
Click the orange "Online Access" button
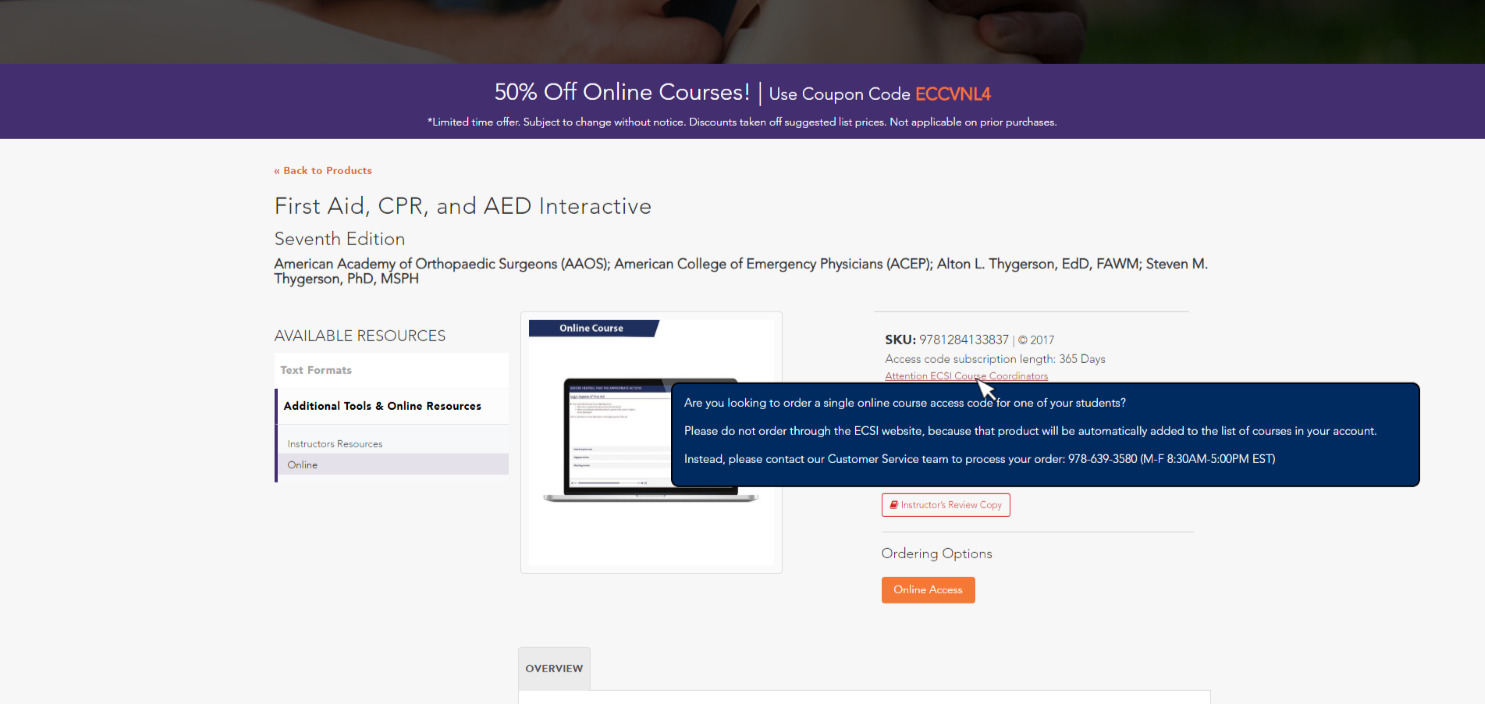pyautogui.click(x=928, y=590)
